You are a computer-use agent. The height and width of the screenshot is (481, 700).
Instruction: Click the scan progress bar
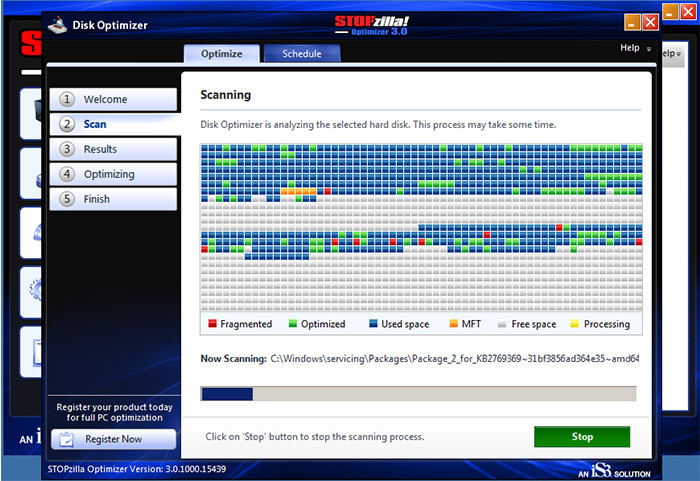pyautogui.click(x=418, y=394)
